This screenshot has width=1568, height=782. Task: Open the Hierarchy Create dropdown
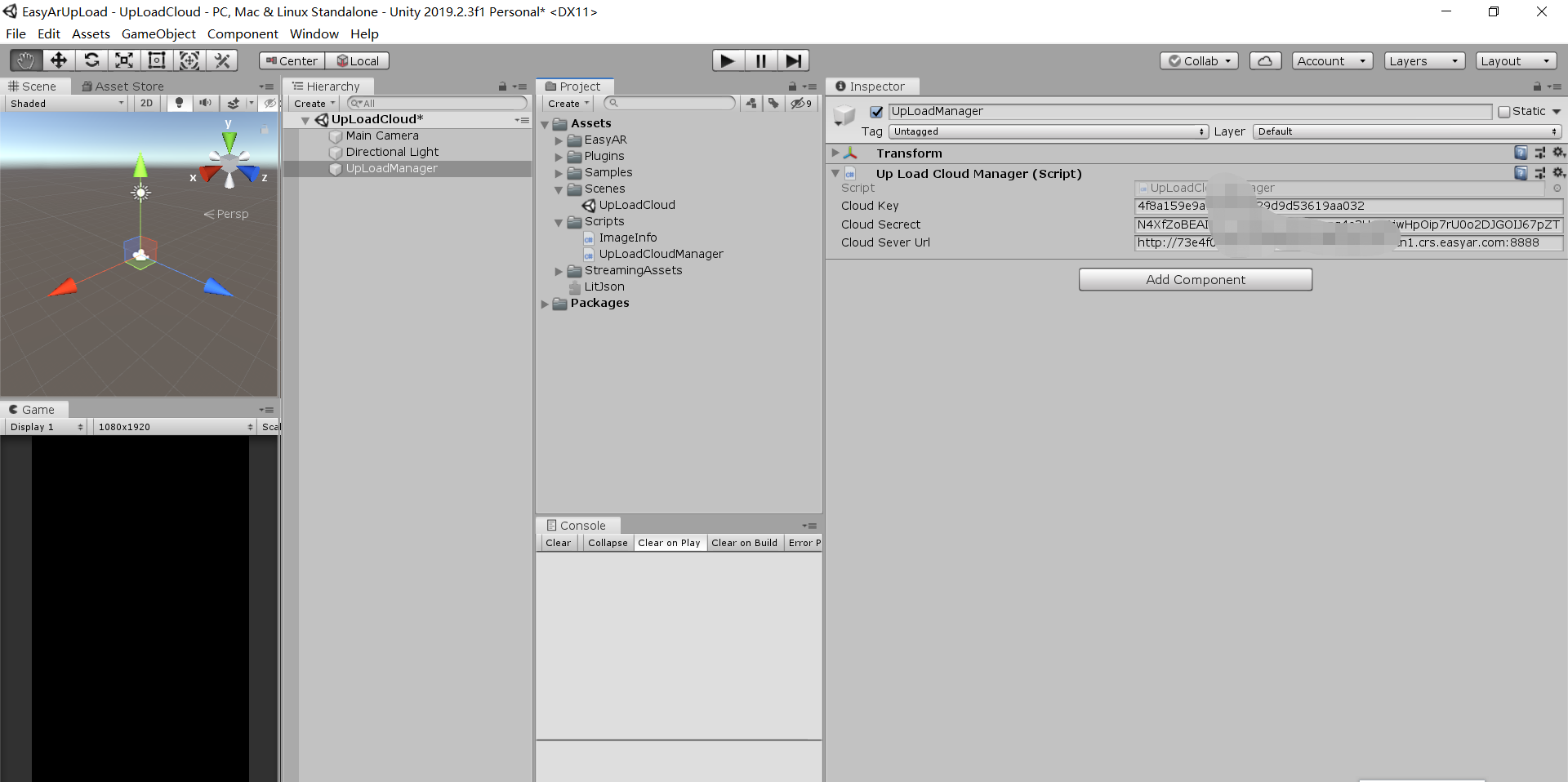(314, 104)
